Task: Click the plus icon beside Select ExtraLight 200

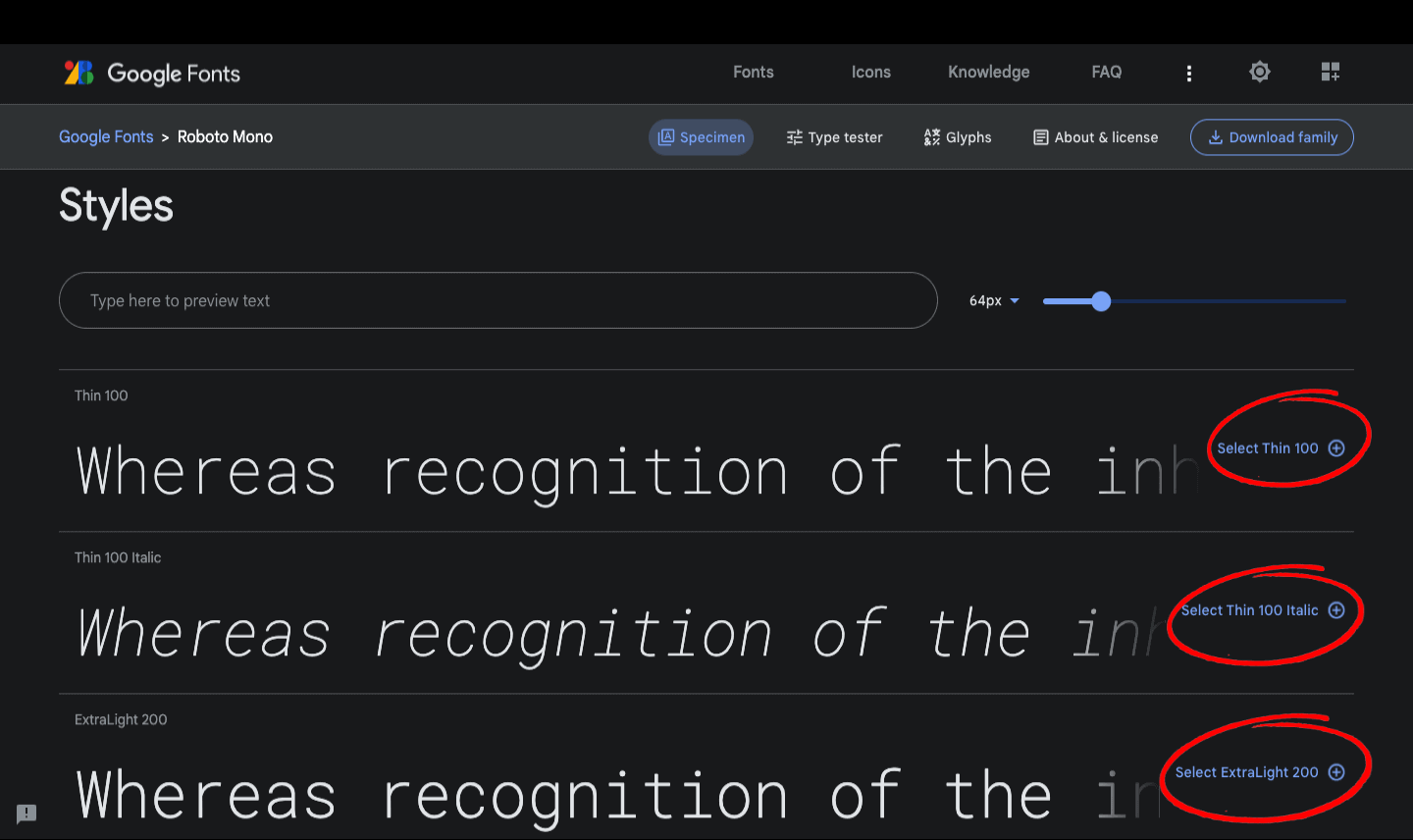Action: tap(1336, 772)
